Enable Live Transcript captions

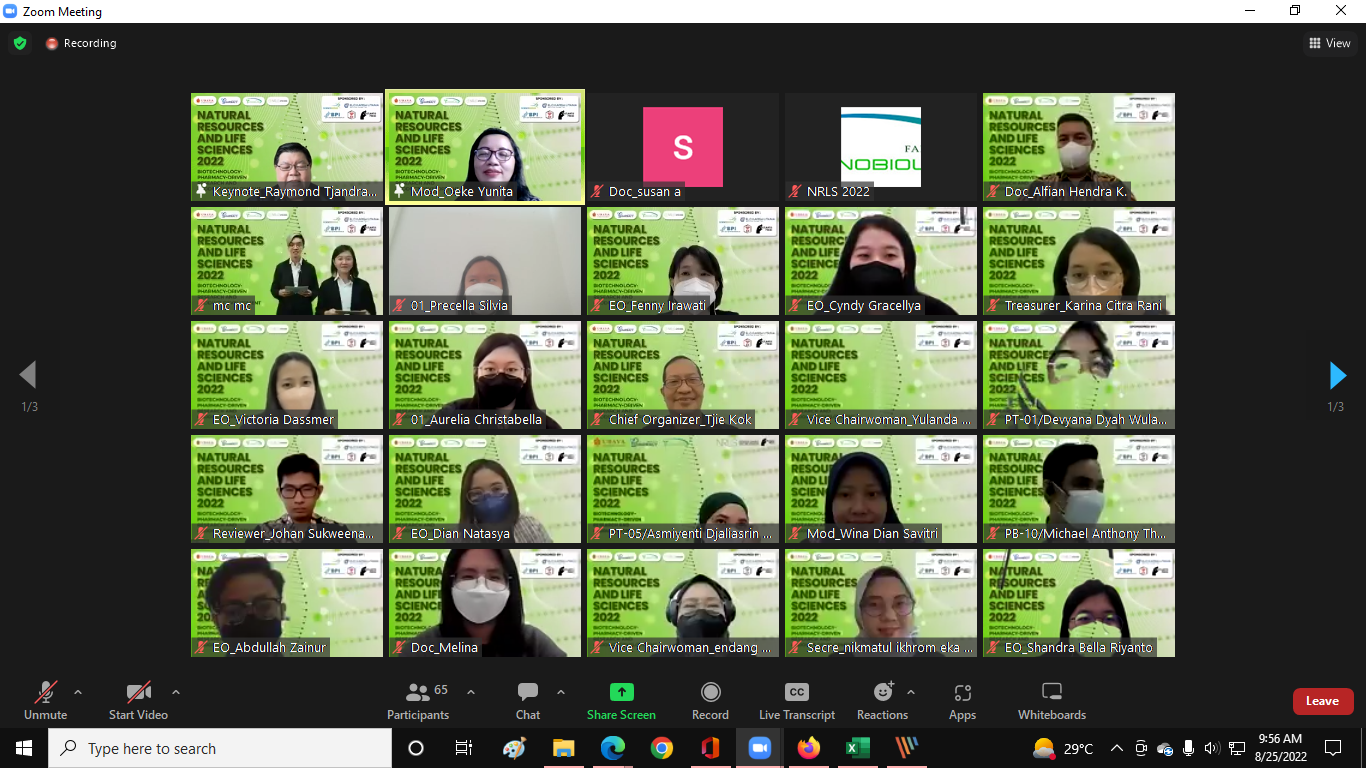tap(796, 700)
